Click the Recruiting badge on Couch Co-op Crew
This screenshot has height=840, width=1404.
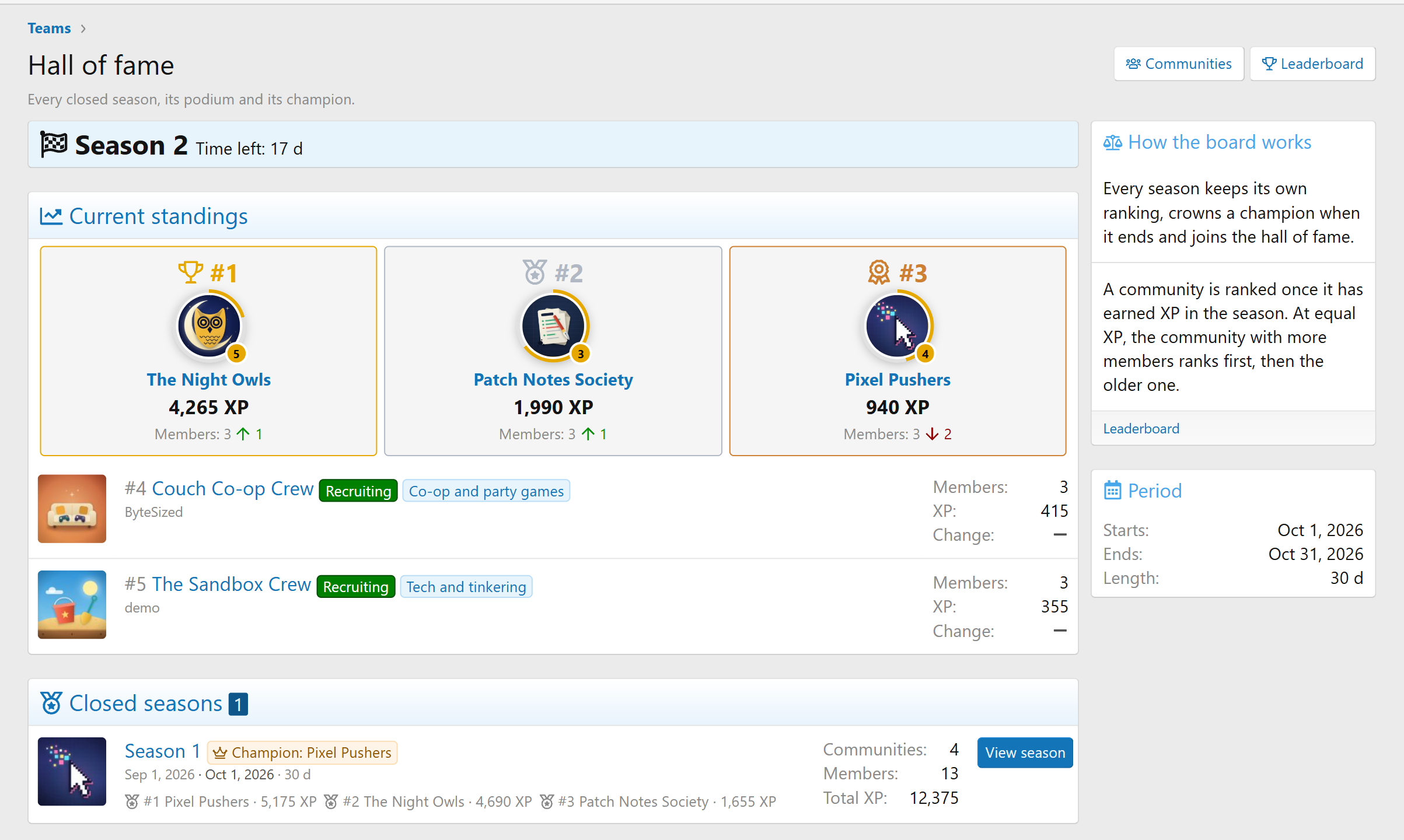click(358, 491)
